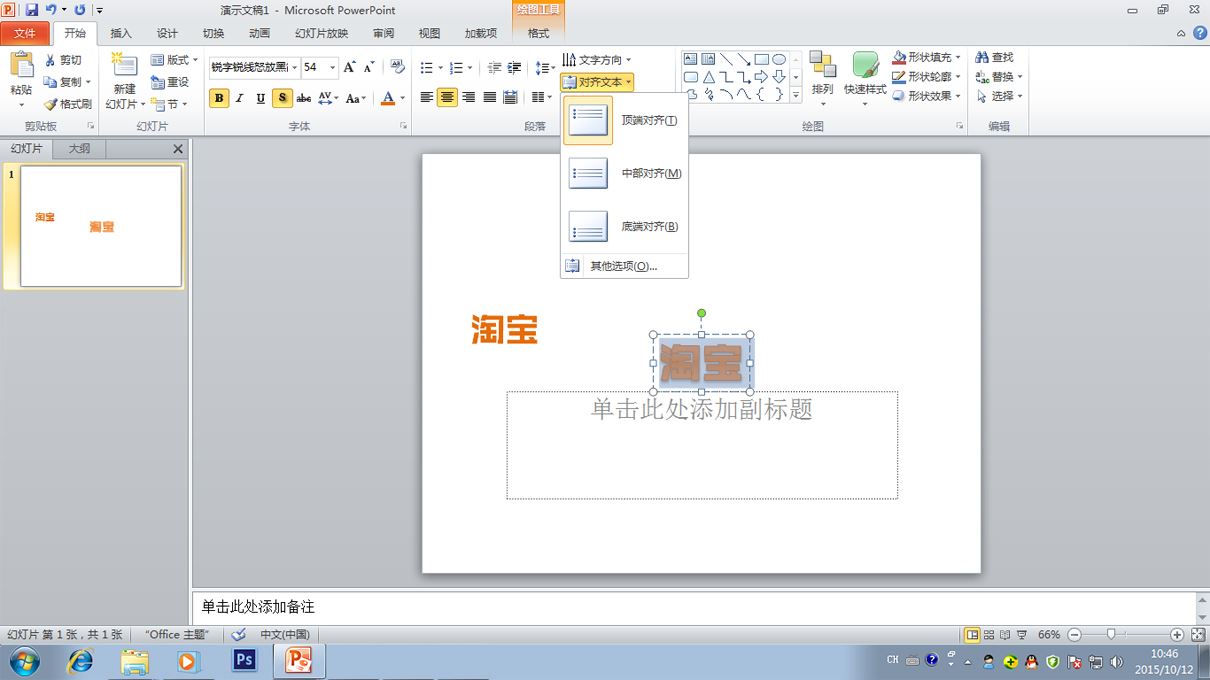Click the 粘贴 Paste button

click(x=21, y=79)
